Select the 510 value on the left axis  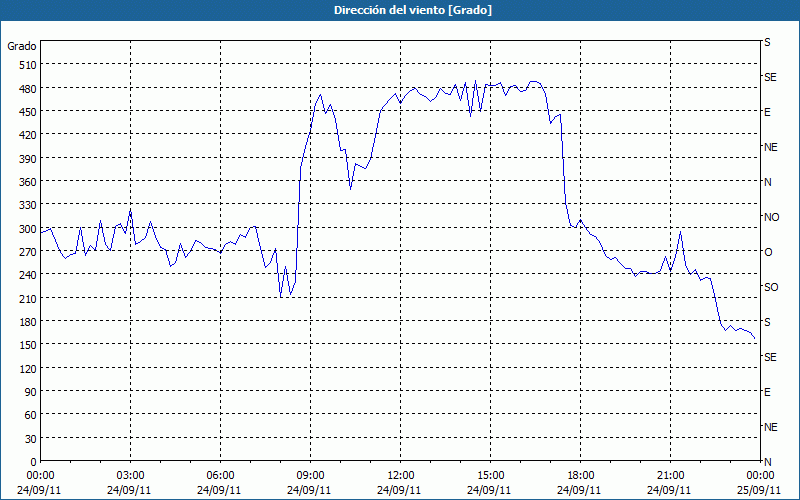coord(28,65)
